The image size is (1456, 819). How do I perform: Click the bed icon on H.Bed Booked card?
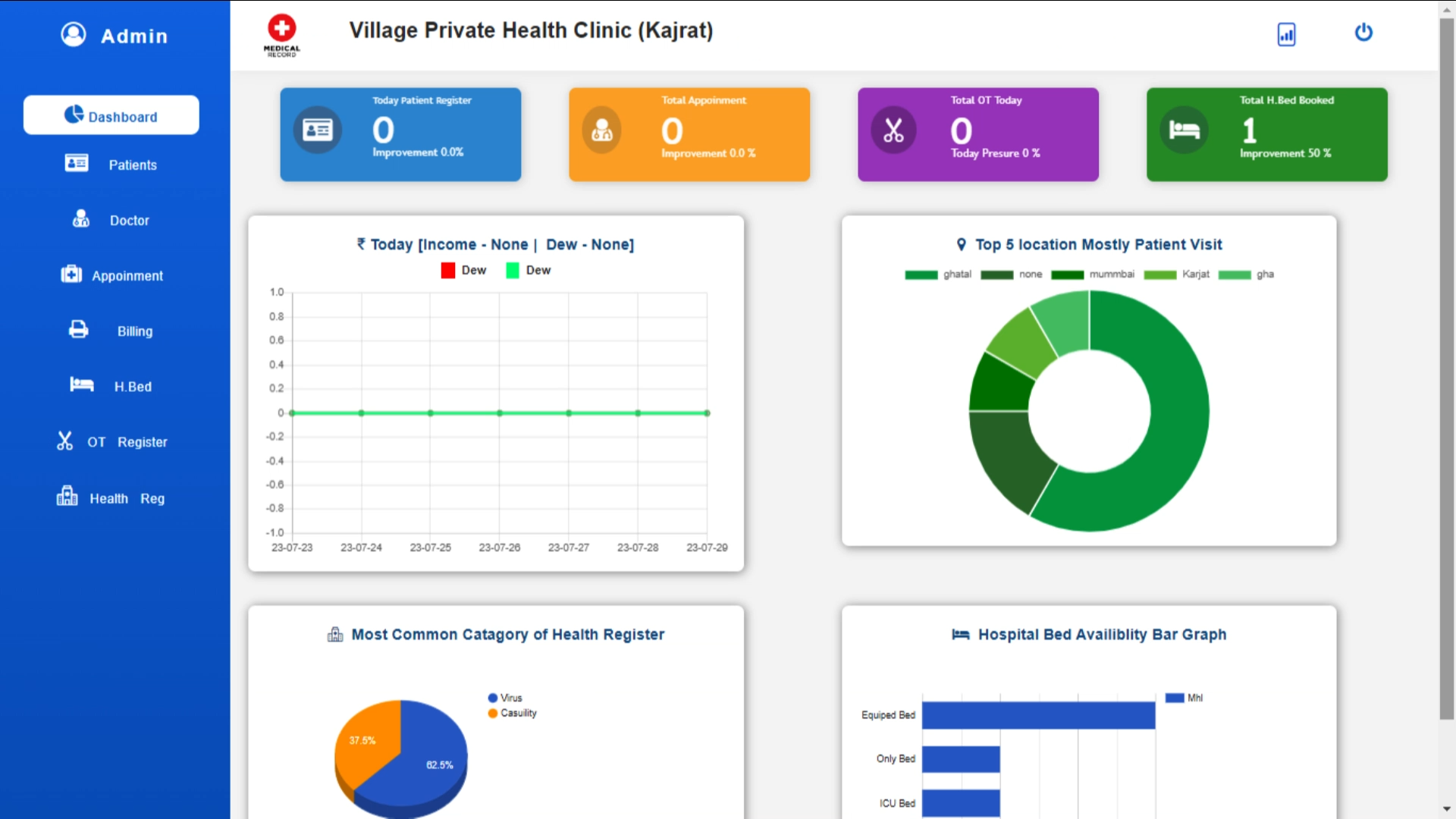(1183, 130)
